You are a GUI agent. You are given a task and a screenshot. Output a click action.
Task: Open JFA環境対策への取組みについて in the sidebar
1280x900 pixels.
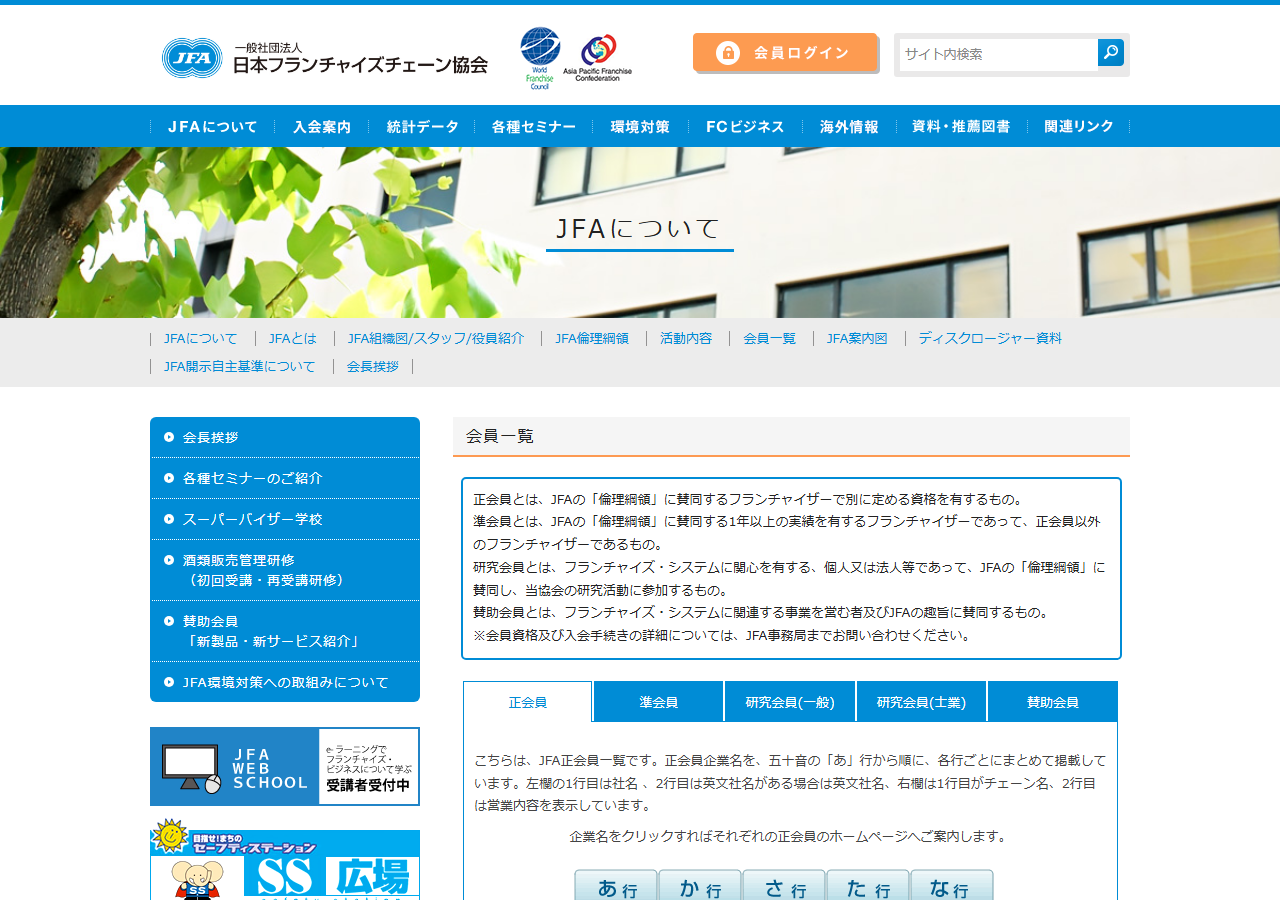tap(285, 682)
